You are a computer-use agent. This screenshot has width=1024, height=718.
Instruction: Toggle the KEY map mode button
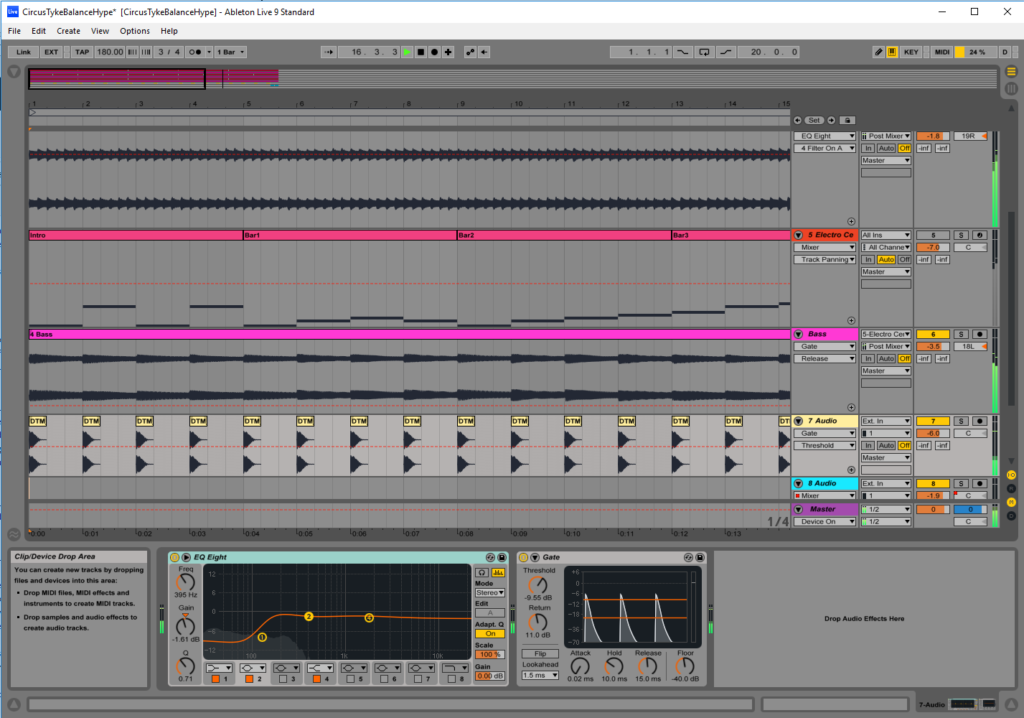coord(911,52)
